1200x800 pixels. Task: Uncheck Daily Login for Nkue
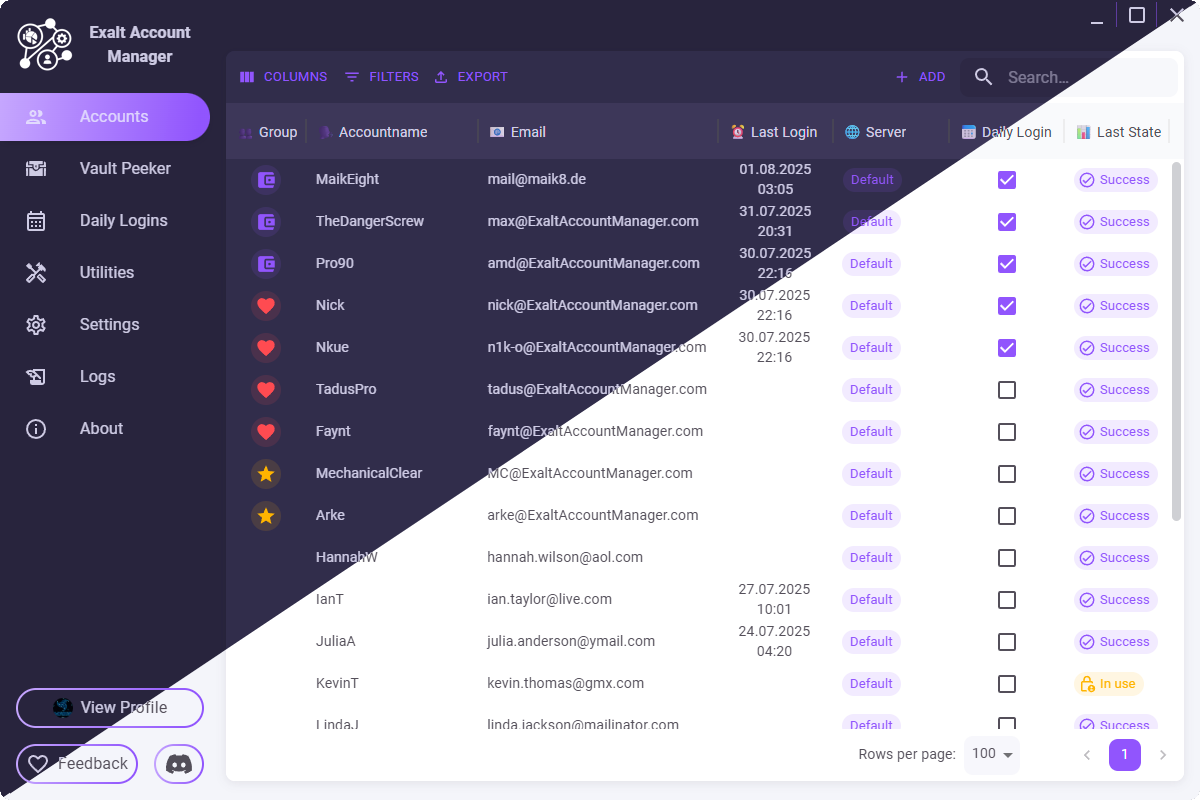point(1007,348)
